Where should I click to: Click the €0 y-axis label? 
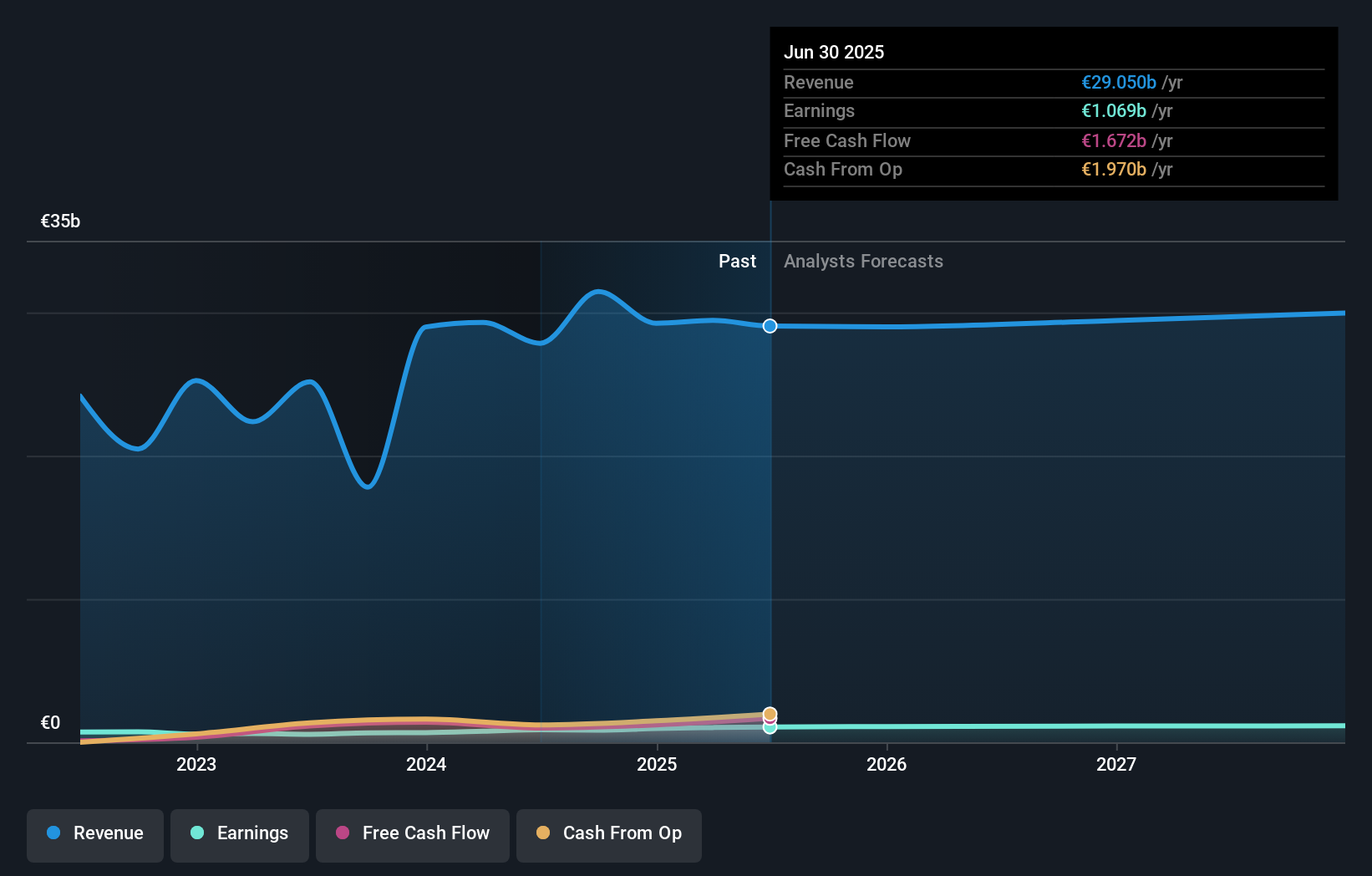(50, 722)
